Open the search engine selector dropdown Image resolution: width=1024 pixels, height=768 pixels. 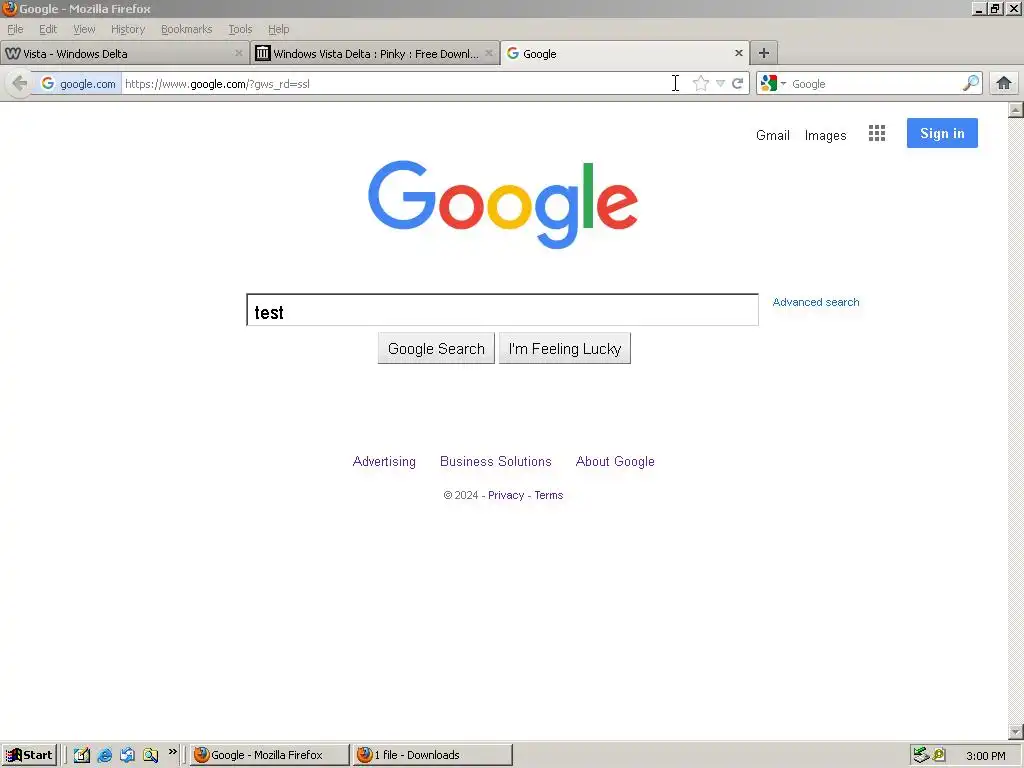pos(773,84)
